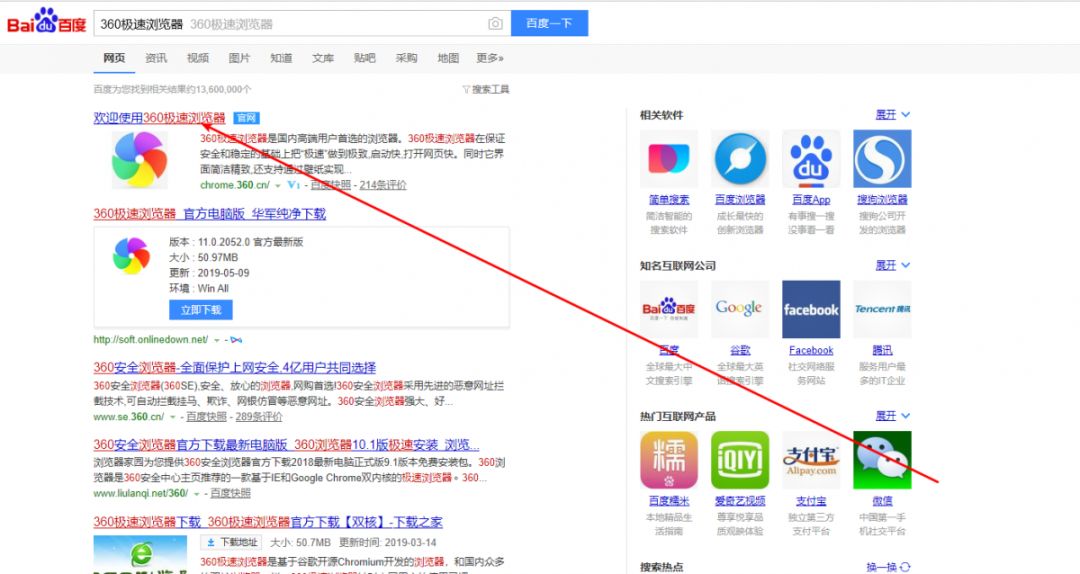Open the 更多» menu

490,58
